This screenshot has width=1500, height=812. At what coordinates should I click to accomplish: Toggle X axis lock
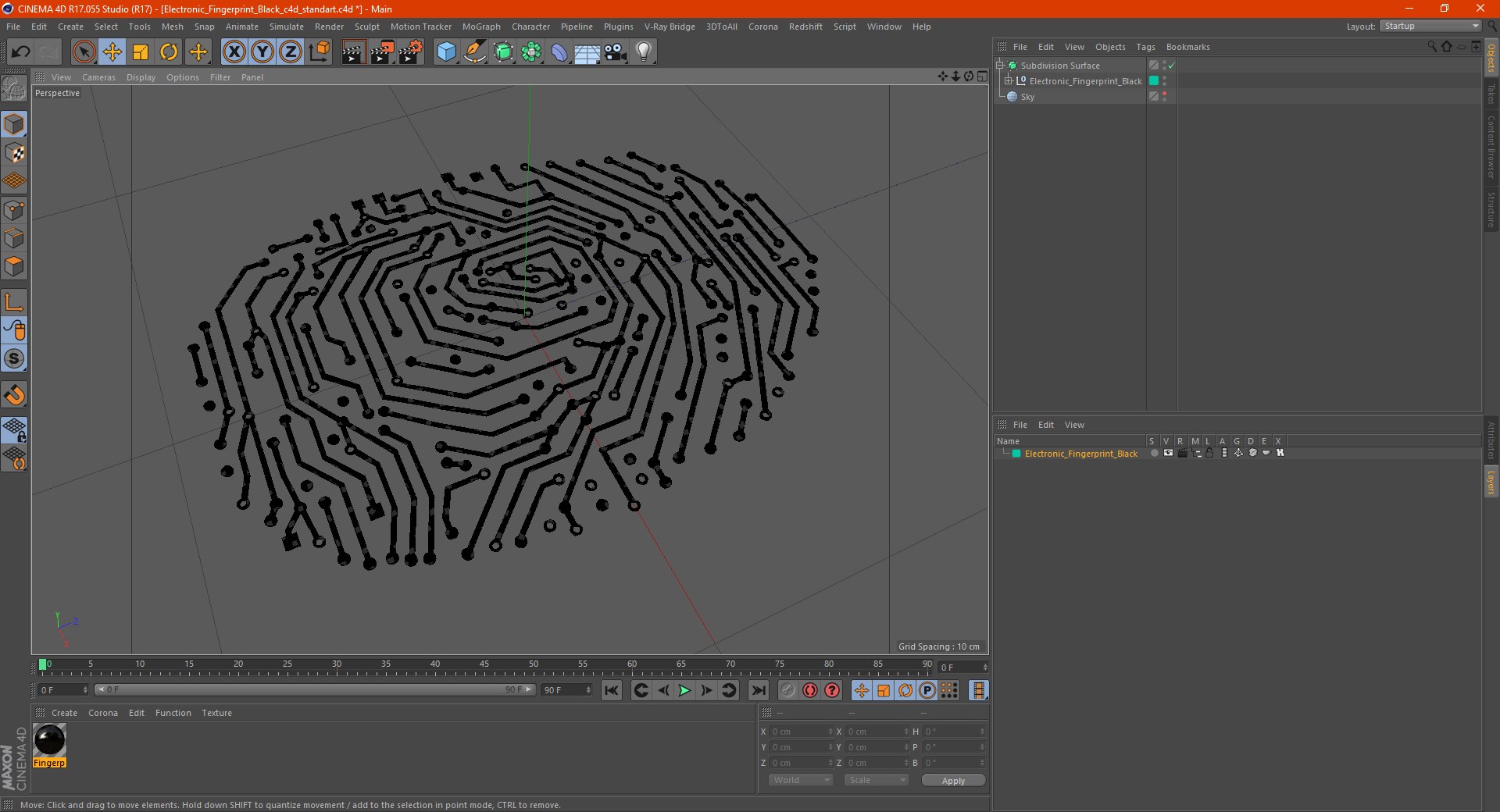tap(234, 52)
